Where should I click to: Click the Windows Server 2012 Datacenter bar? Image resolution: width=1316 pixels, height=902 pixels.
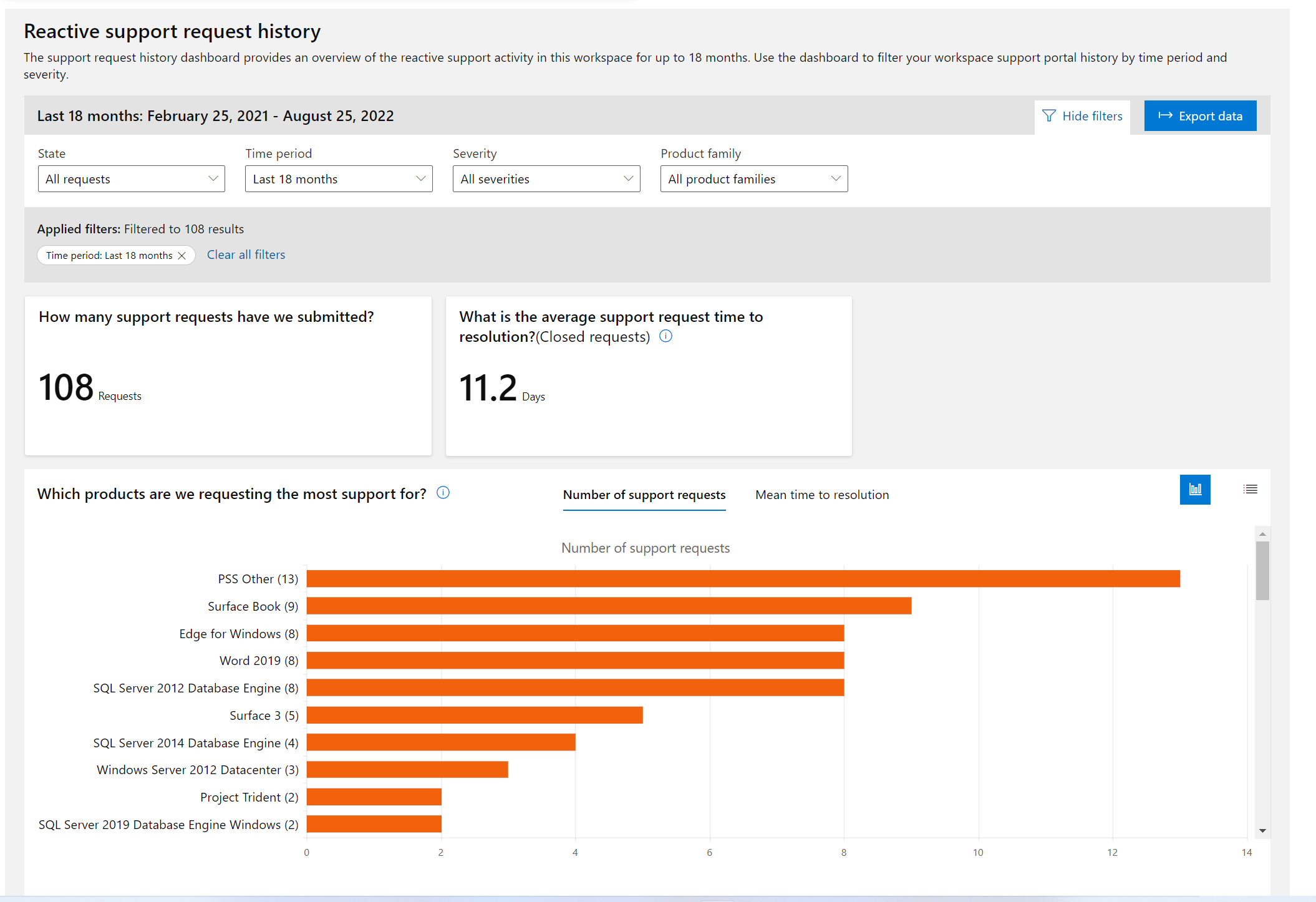pos(407,770)
